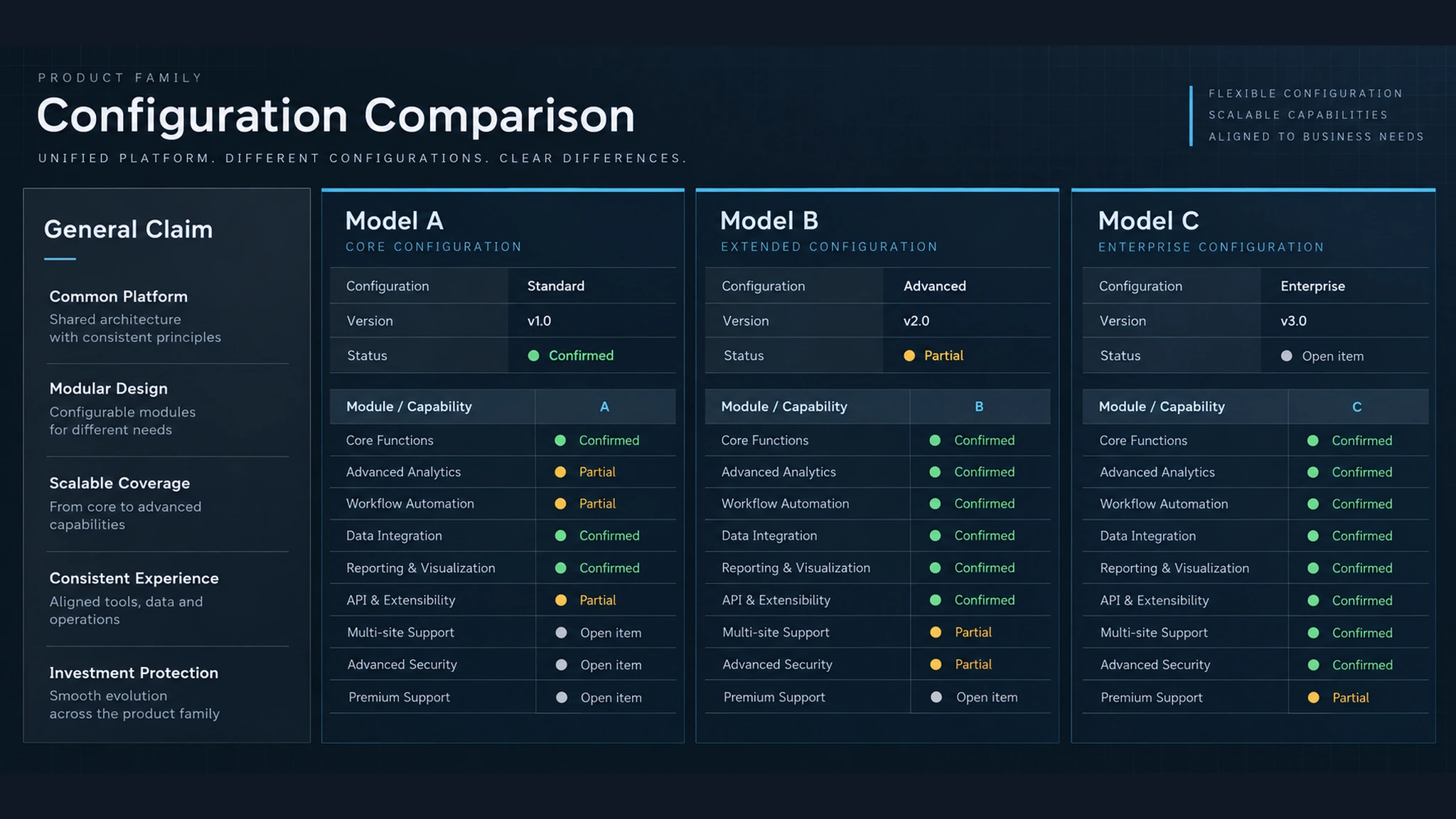The image size is (1456, 819).
Task: Click version 'v1.0' in Model A
Action: pos(539,321)
